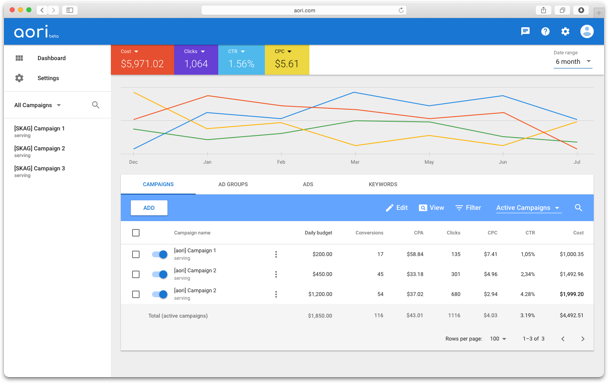This screenshot has width=608, height=383.
Task: Sort by the Cost column header
Action: click(x=578, y=233)
